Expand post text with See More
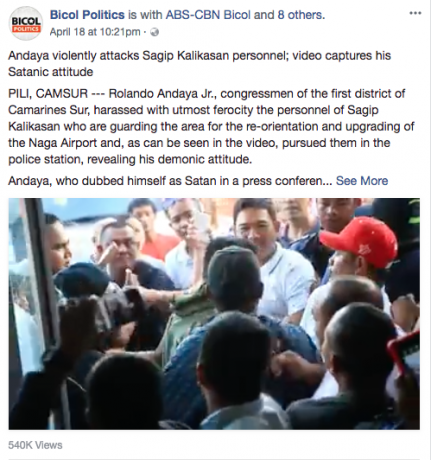The image size is (431, 460). point(362,181)
